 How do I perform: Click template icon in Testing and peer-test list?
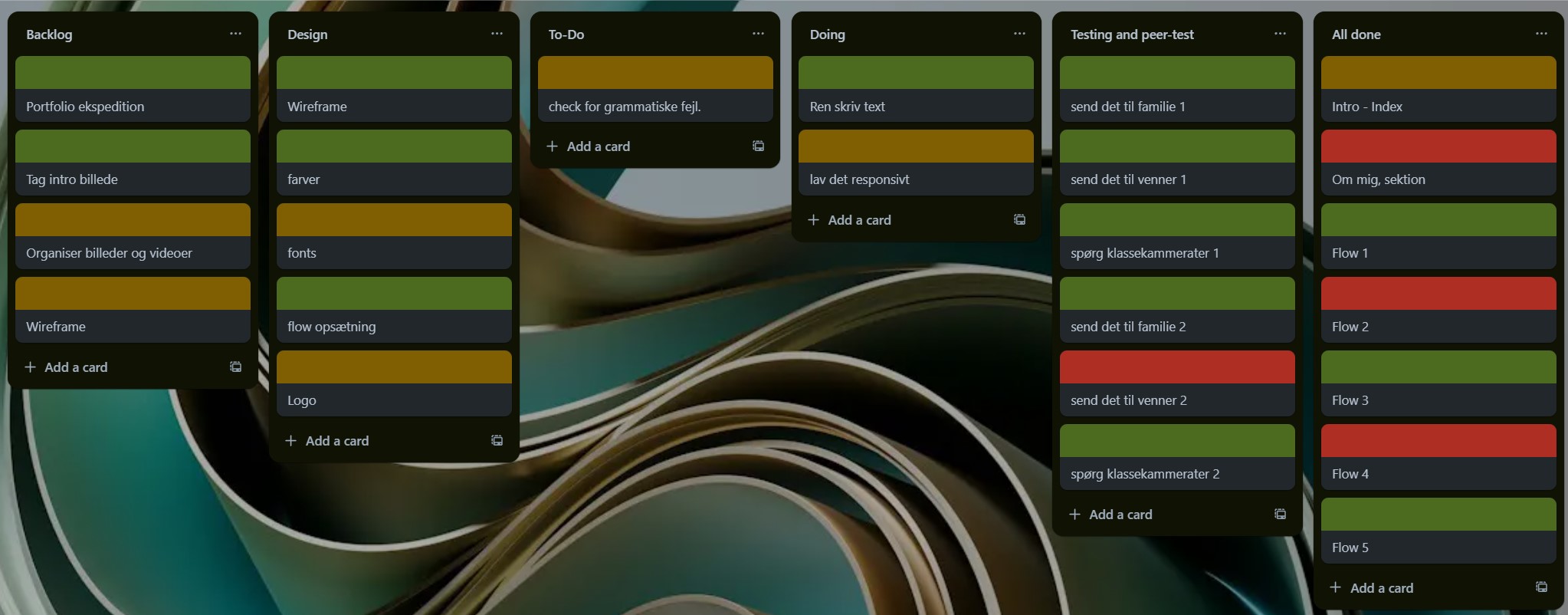[1280, 515]
